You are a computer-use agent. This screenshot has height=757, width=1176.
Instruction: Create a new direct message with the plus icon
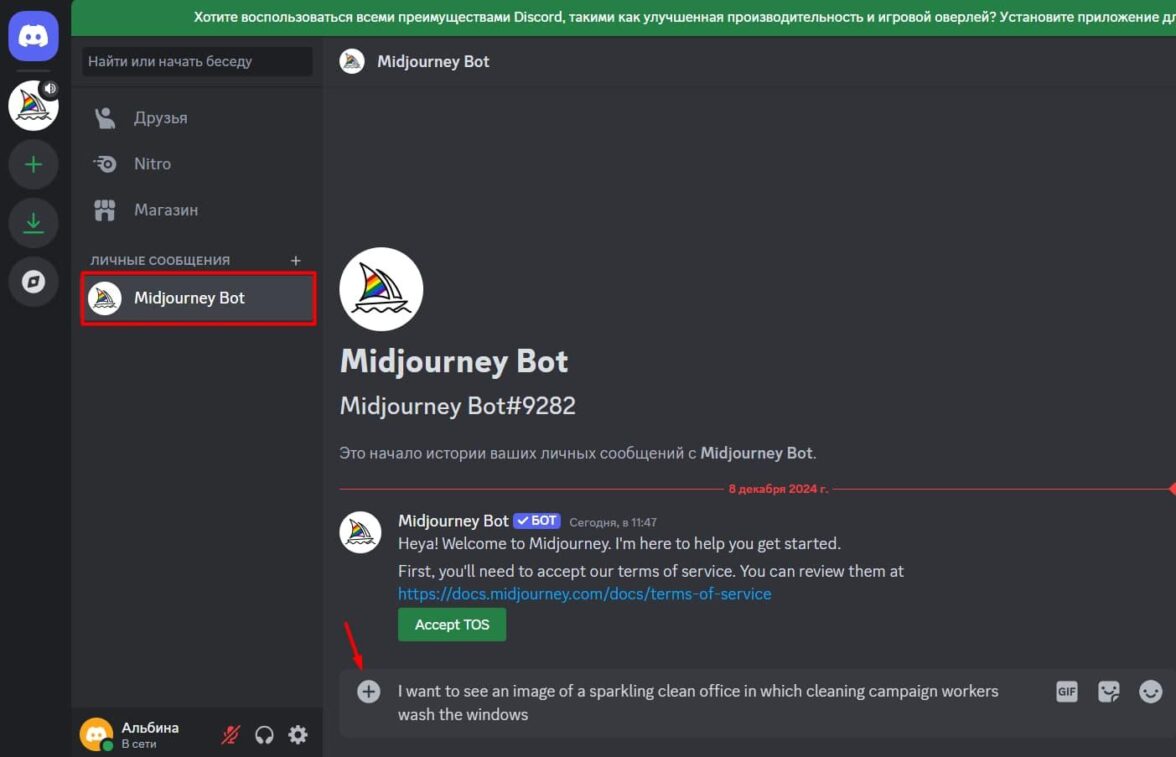pyautogui.click(x=296, y=260)
